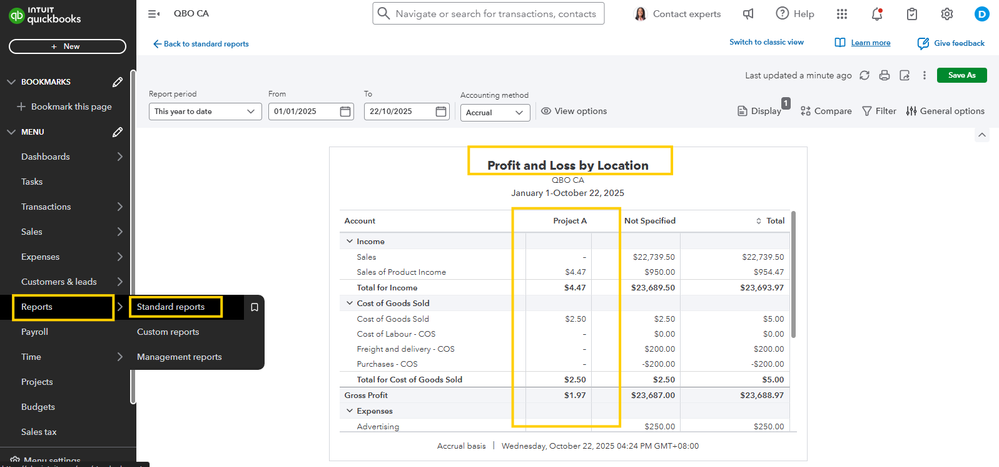Open the Accounting method dropdown
The image size is (999, 467).
[x=495, y=112]
